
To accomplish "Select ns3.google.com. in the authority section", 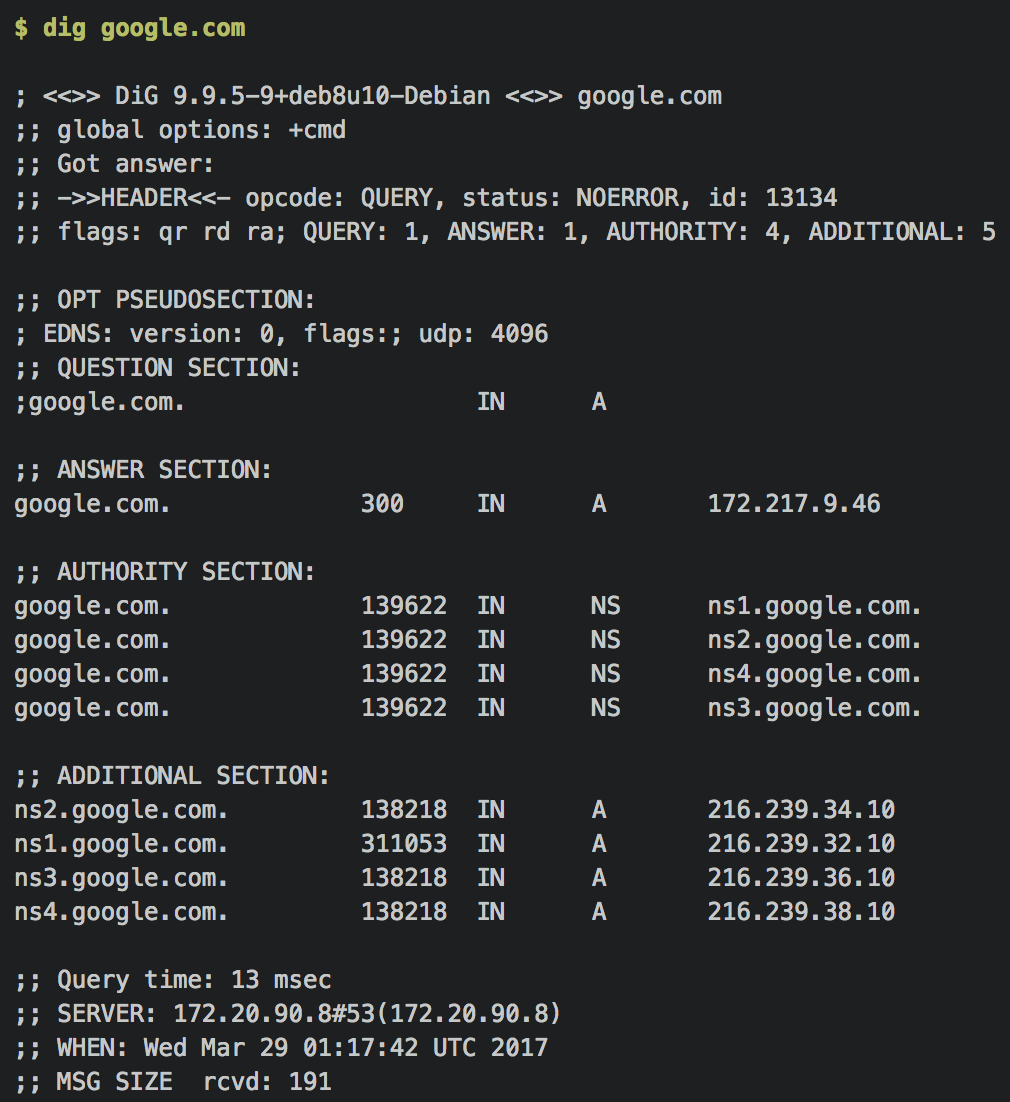I will pos(814,708).
